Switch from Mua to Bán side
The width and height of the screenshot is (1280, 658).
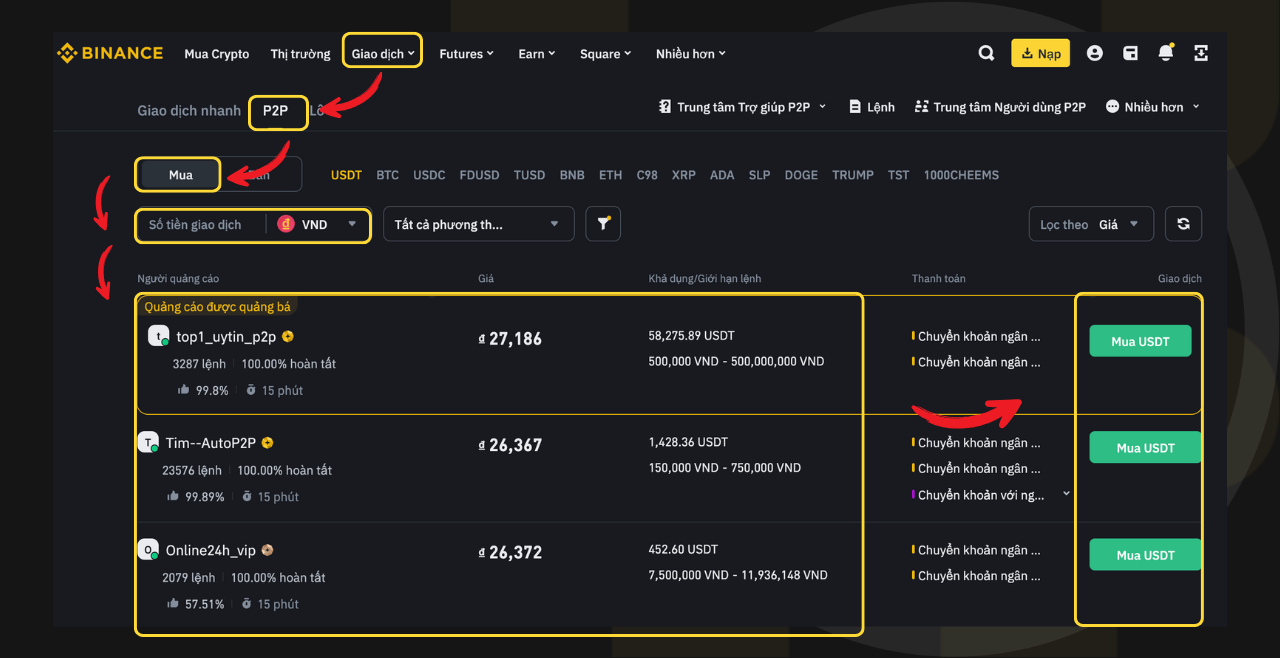tap(258, 174)
